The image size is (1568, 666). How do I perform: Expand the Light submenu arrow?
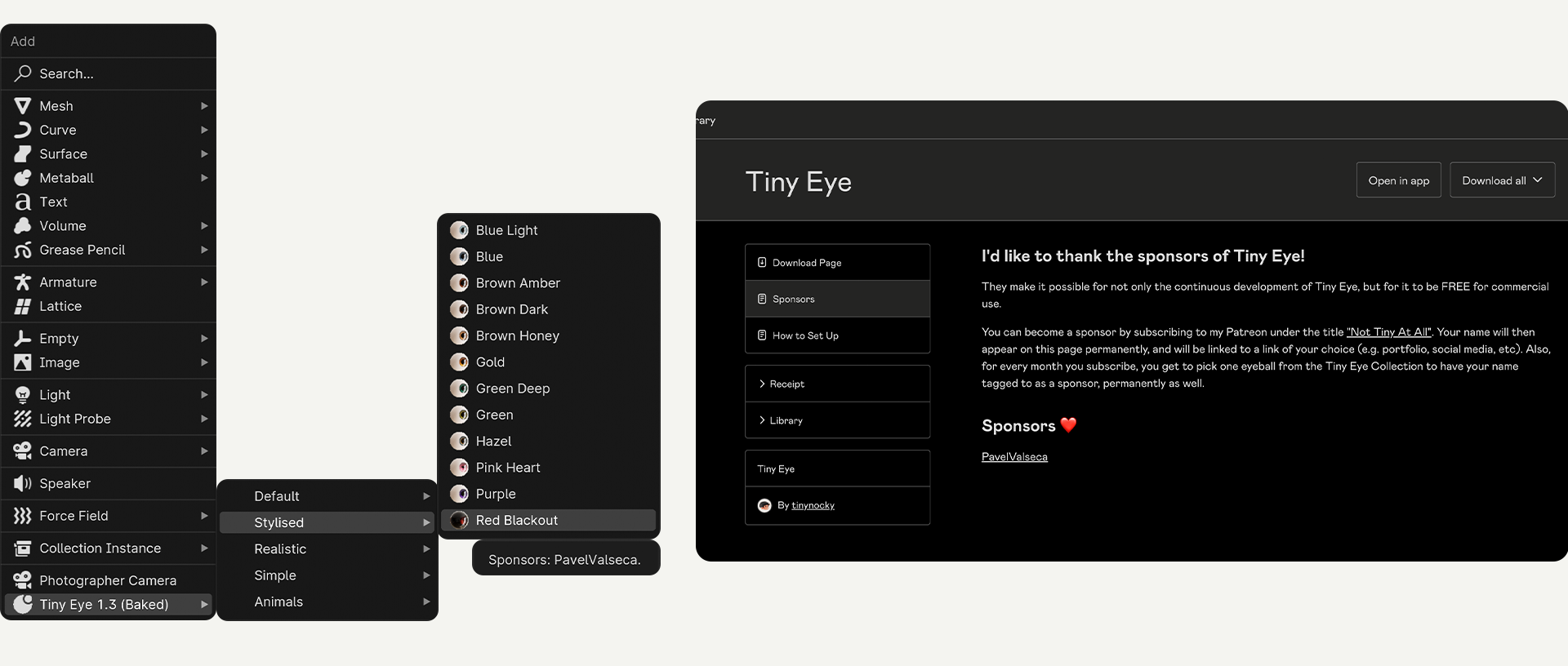point(204,395)
